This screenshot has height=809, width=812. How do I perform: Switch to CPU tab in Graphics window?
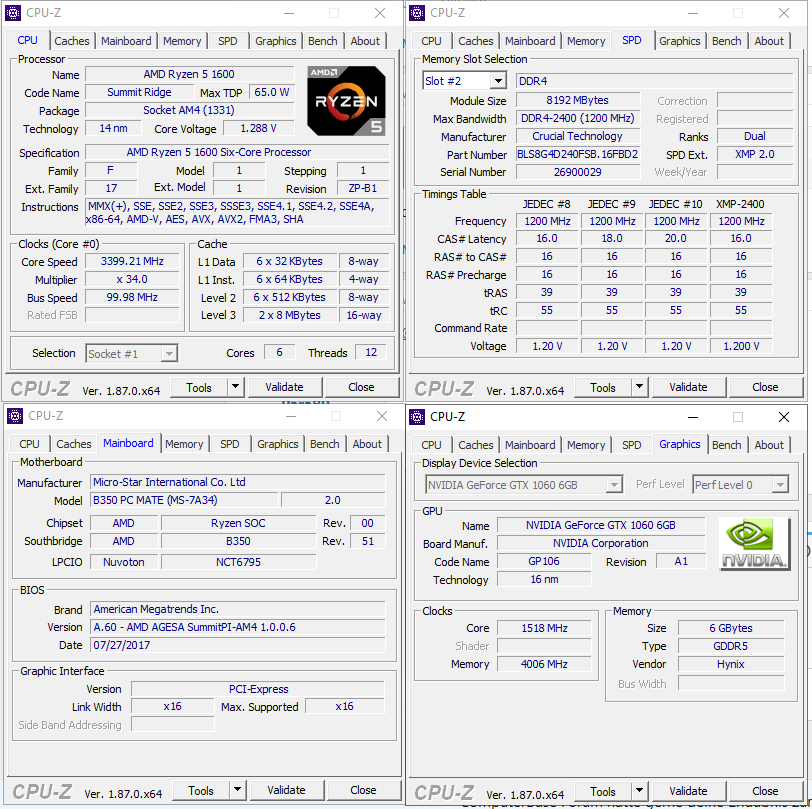pyautogui.click(x=431, y=445)
